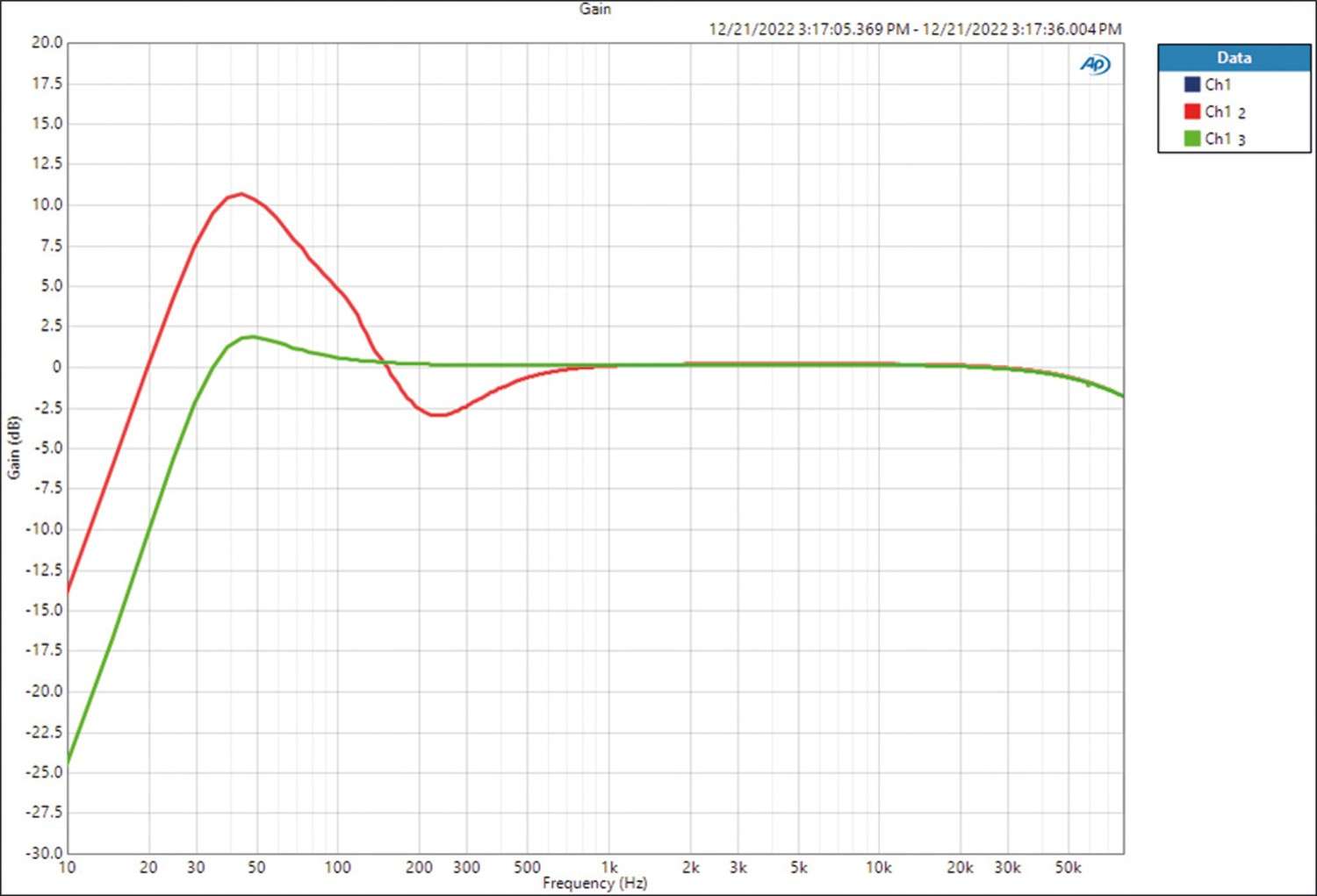Click the 20k frequency tick label
This screenshot has width=1317, height=896.
pyautogui.click(x=960, y=867)
